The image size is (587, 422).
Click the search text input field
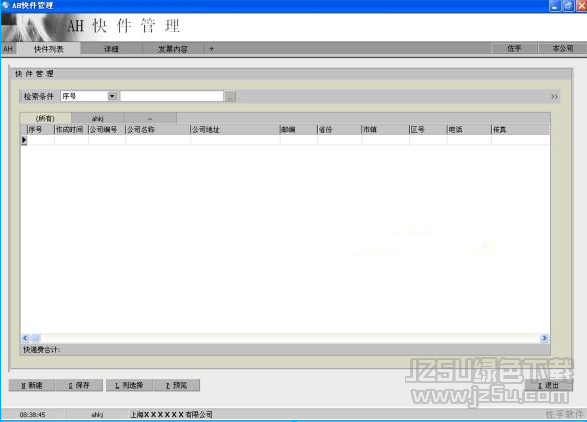(171, 96)
